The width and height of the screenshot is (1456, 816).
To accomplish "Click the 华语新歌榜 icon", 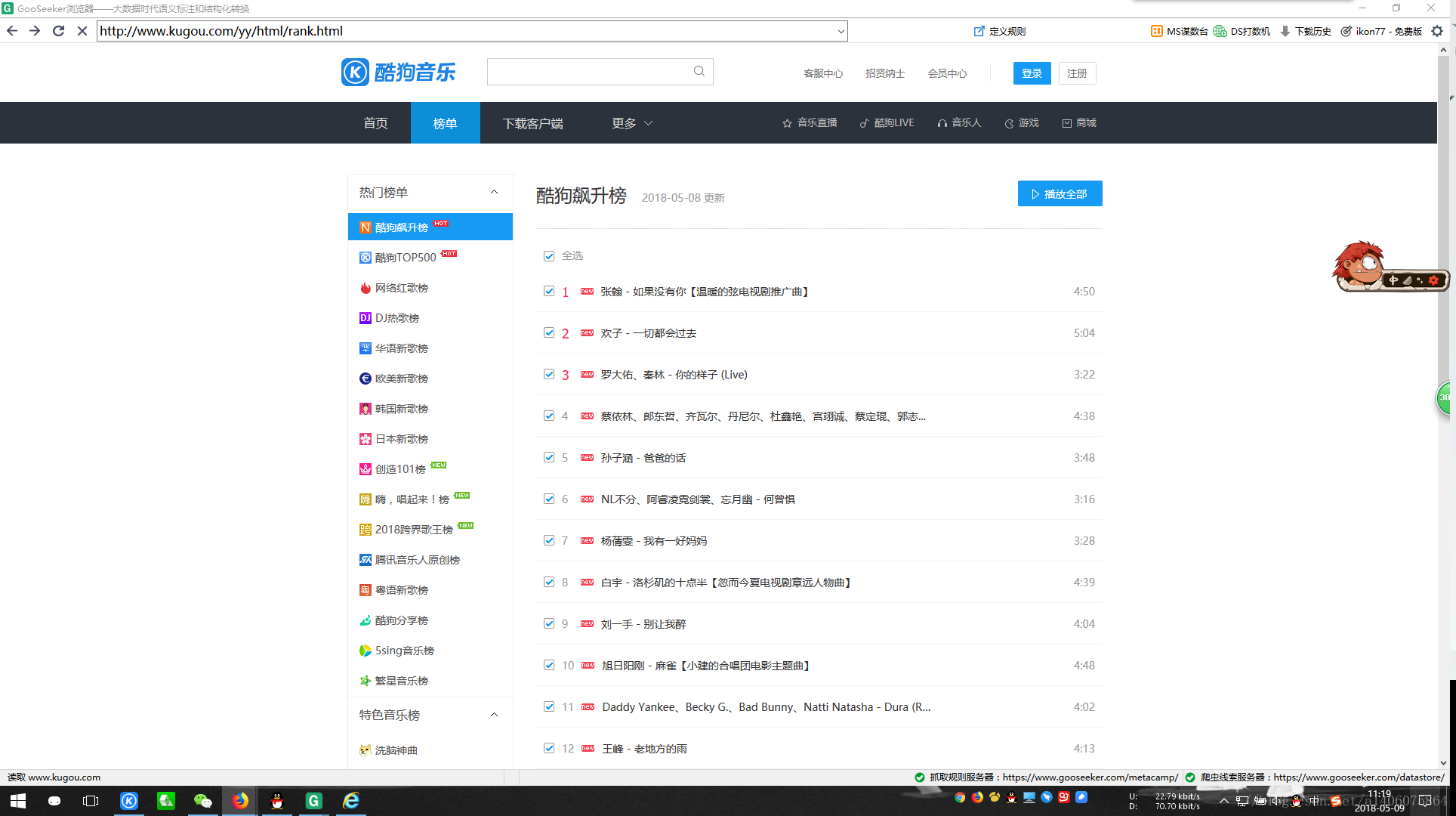I will (x=366, y=348).
